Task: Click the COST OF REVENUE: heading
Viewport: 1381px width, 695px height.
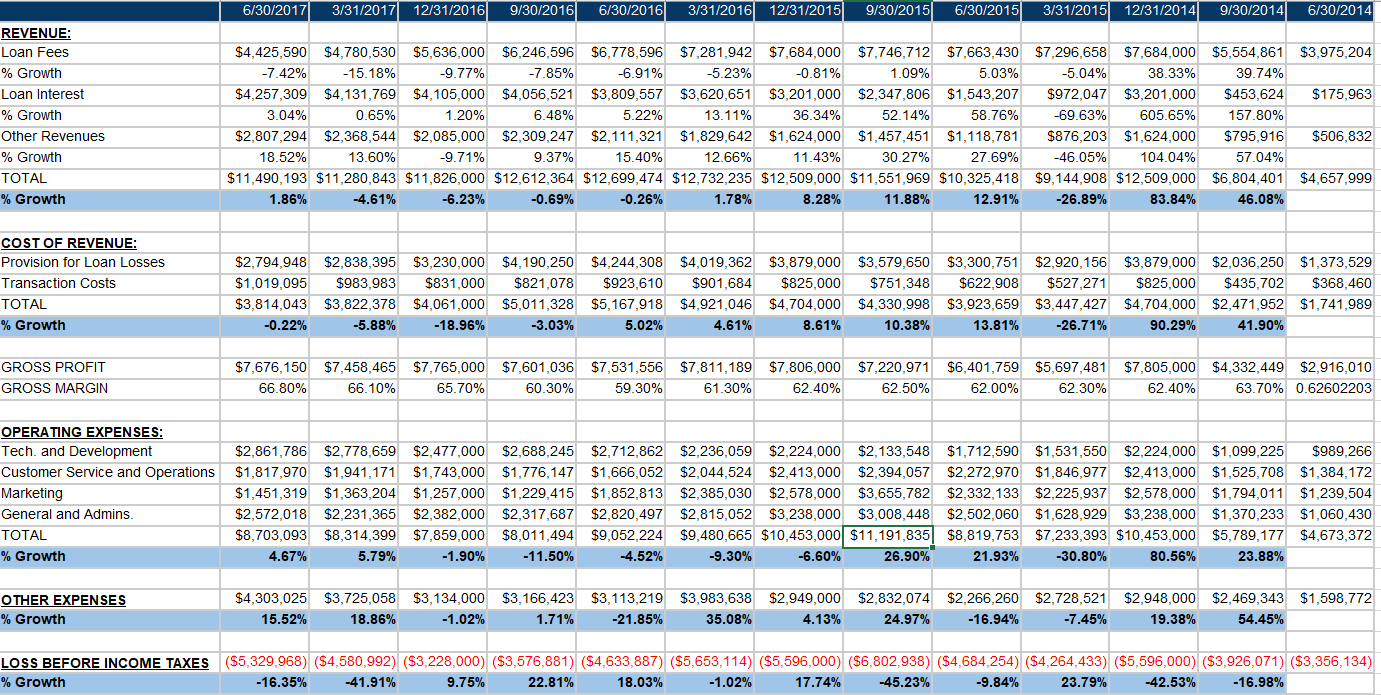Action: [69, 242]
